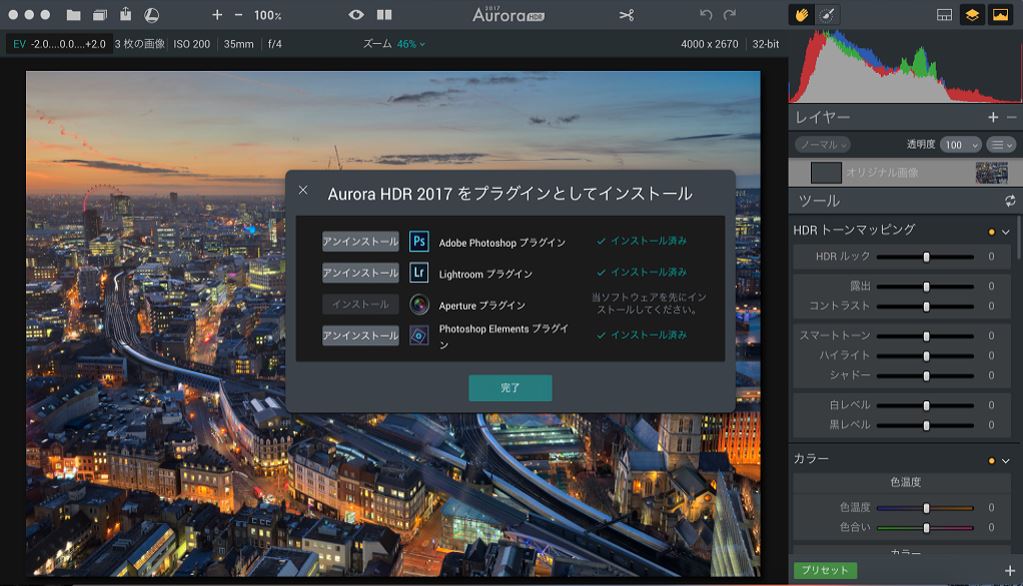Toggle the quick preview eye icon
Image resolution: width=1023 pixels, height=586 pixels.
[x=356, y=14]
